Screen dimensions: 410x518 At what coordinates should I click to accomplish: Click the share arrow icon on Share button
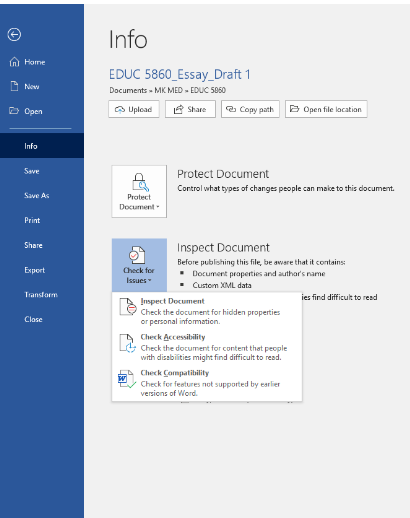tap(179, 109)
